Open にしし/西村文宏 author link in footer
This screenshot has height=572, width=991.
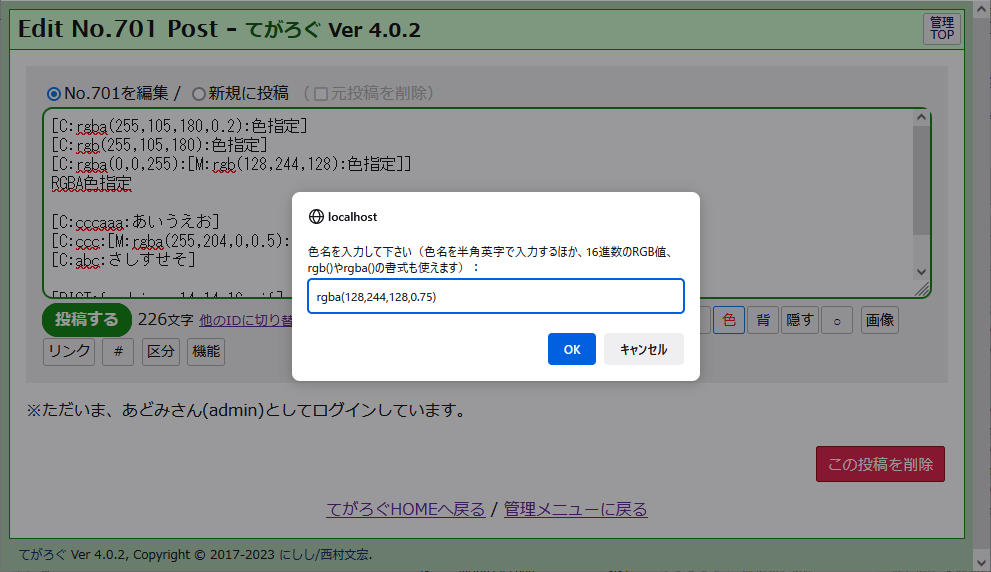click(x=324, y=555)
